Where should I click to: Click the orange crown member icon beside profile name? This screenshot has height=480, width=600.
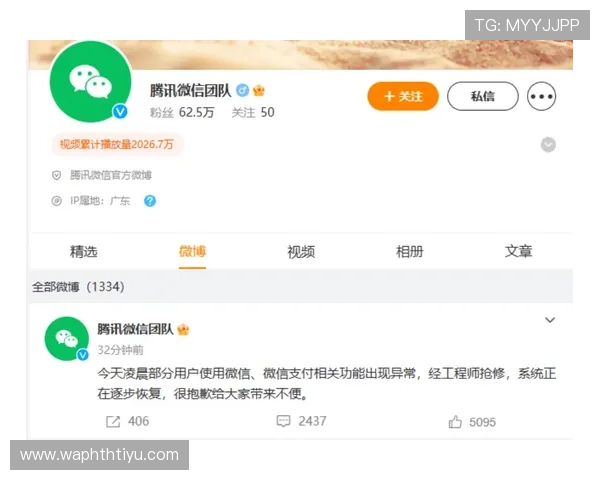[259, 90]
